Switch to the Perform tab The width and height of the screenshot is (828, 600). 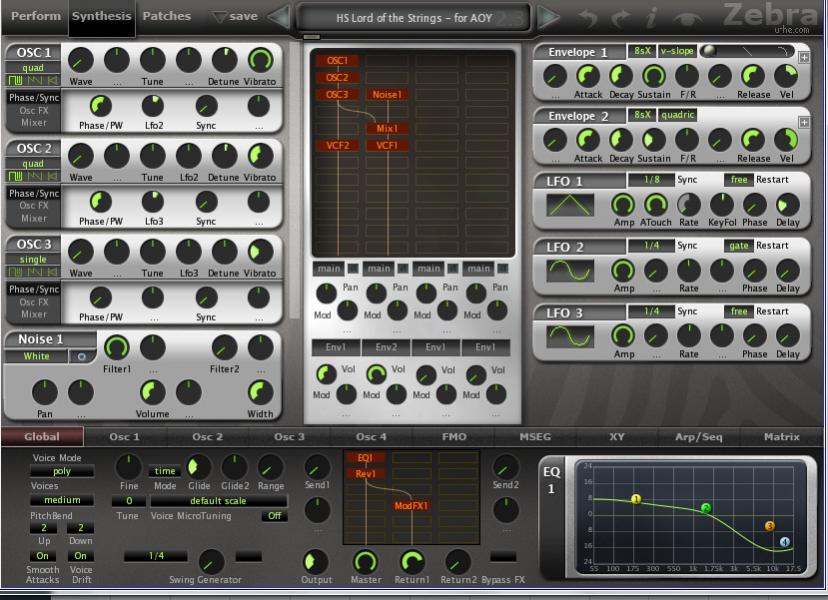coord(36,16)
